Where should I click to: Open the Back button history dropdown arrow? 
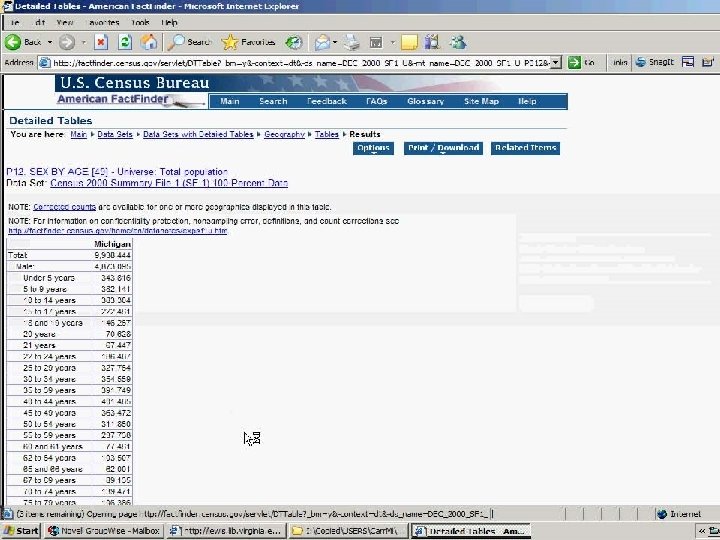tap(50, 42)
